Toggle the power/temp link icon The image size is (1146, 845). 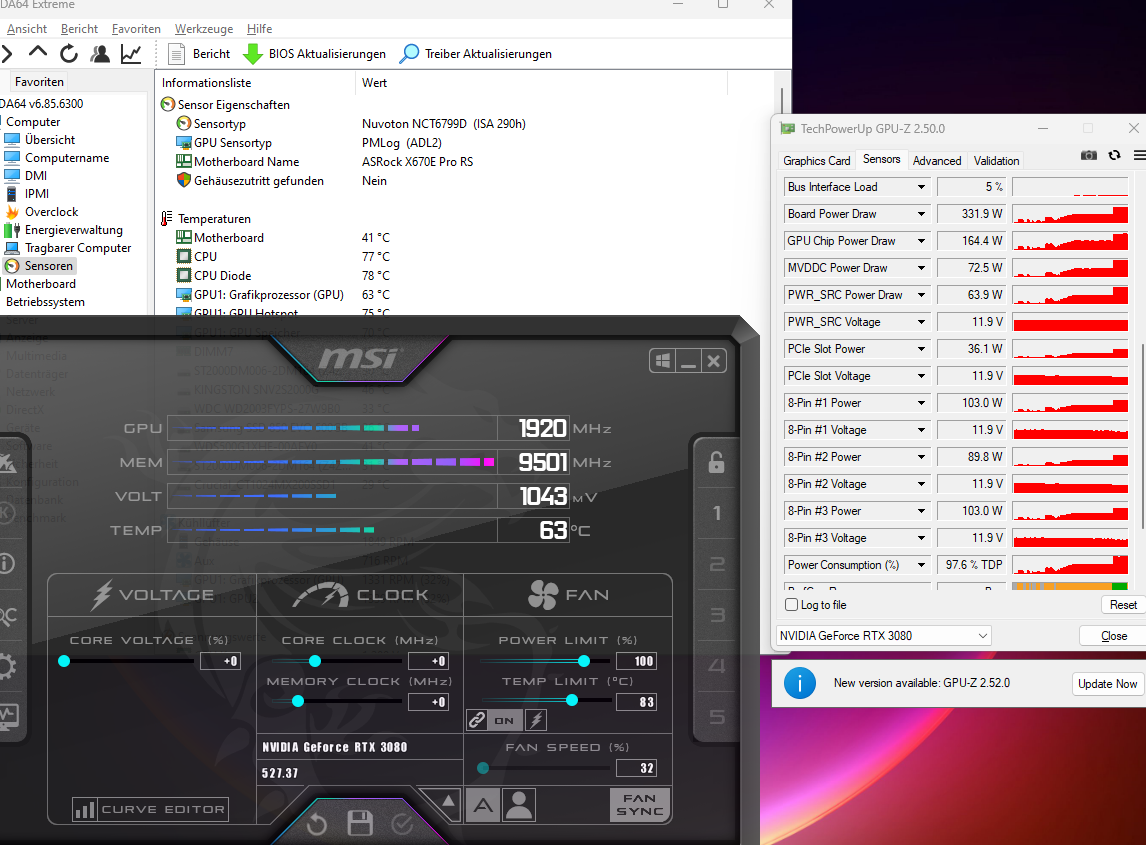(477, 720)
